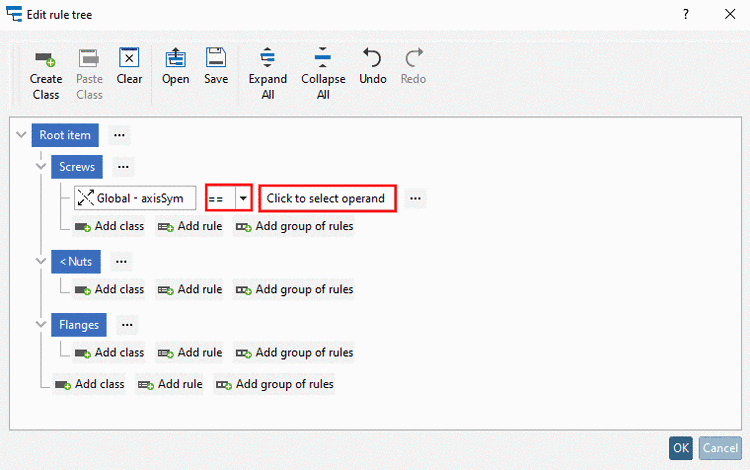Image resolution: width=750 pixels, height=470 pixels.
Task: Open the help question mark in title bar
Action: [685, 14]
